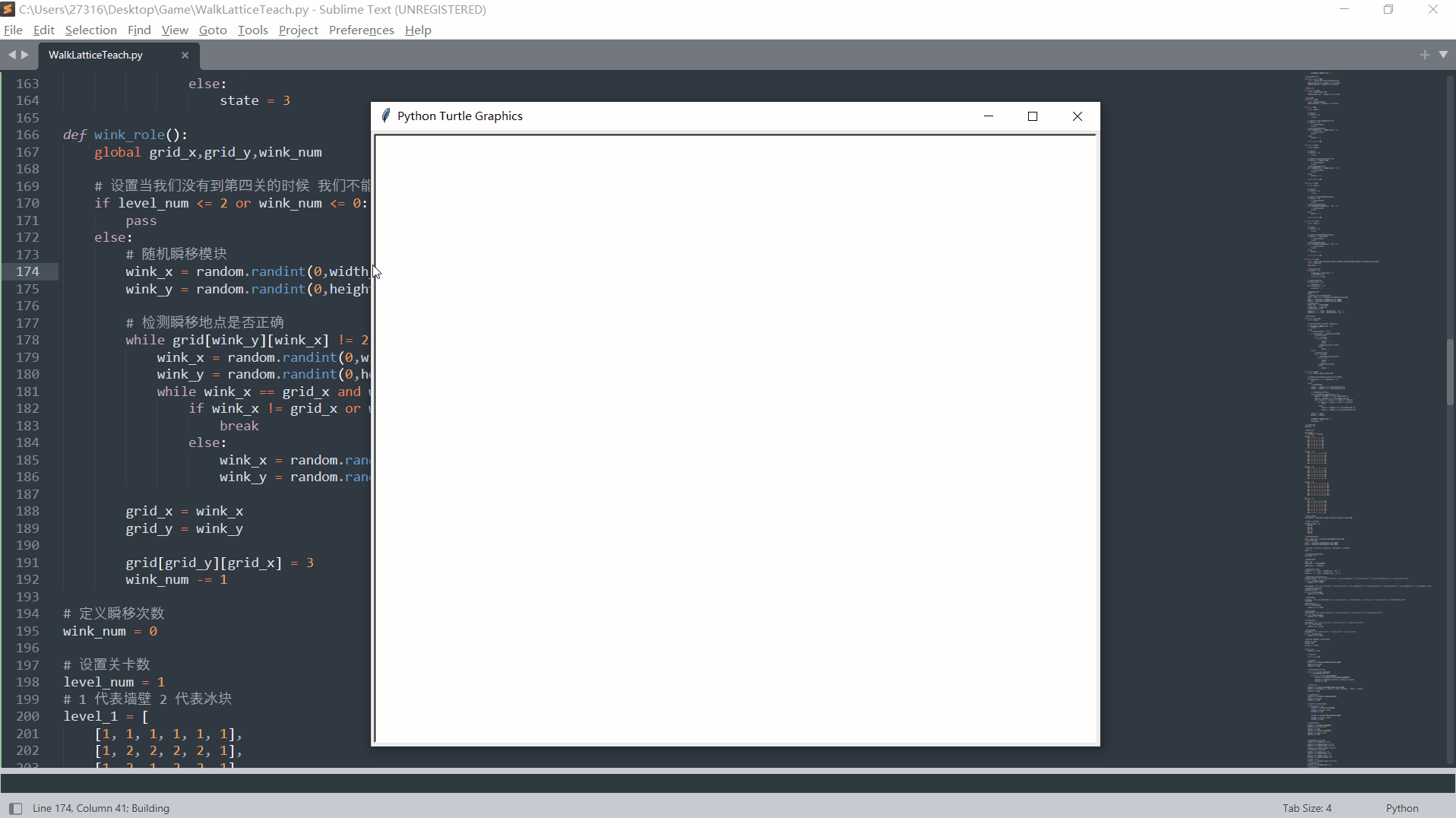Open the tab list dropdown arrow
Screen dimensions: 1456x818
point(1443,55)
